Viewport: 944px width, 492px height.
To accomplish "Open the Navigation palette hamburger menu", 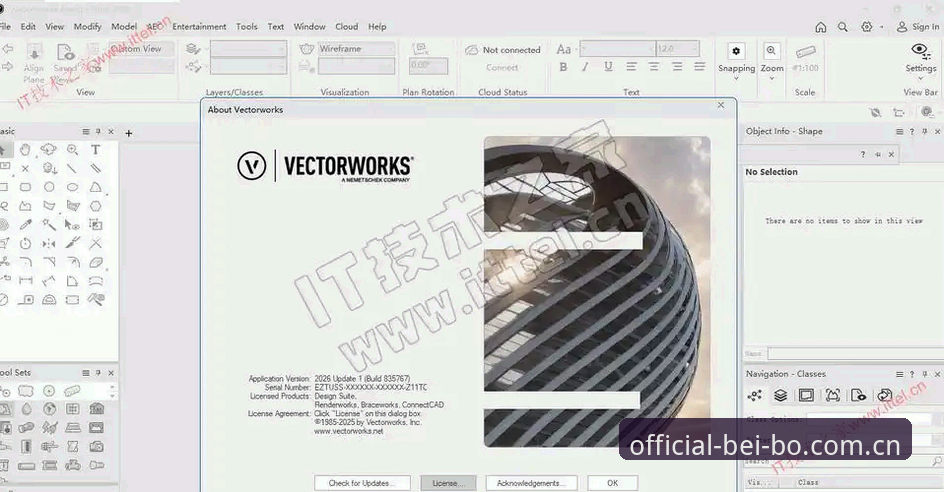I will coord(899,374).
